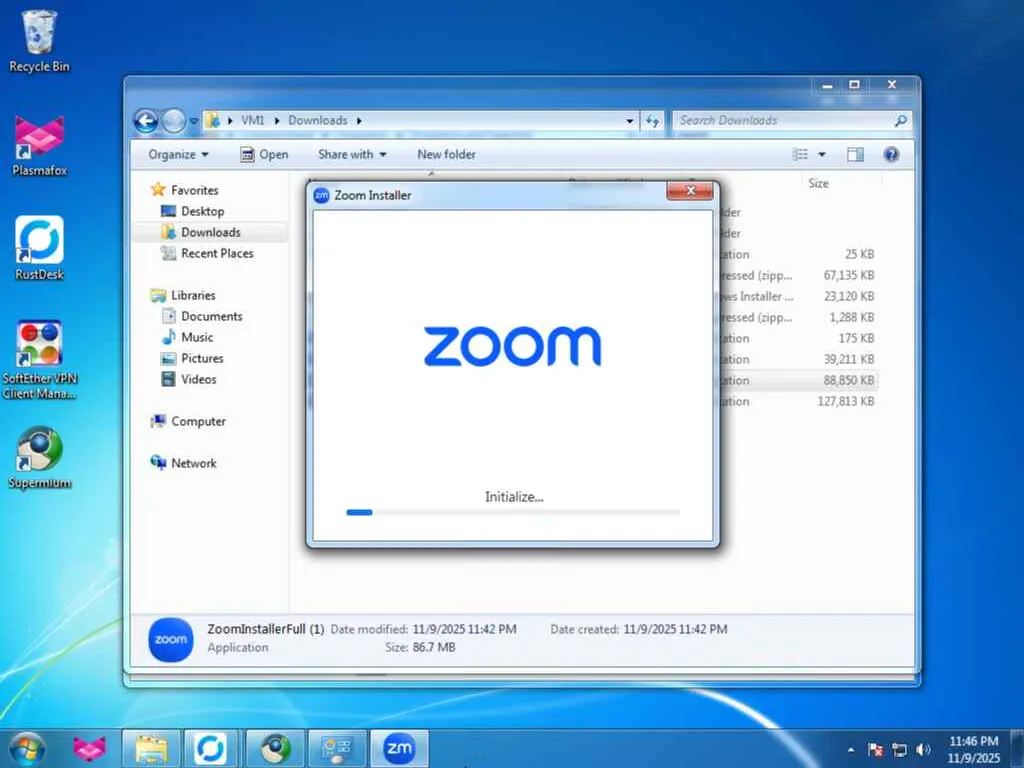Click the Zoom thumbnail in details pane
Viewport: 1024px width, 768px height.
pos(170,639)
